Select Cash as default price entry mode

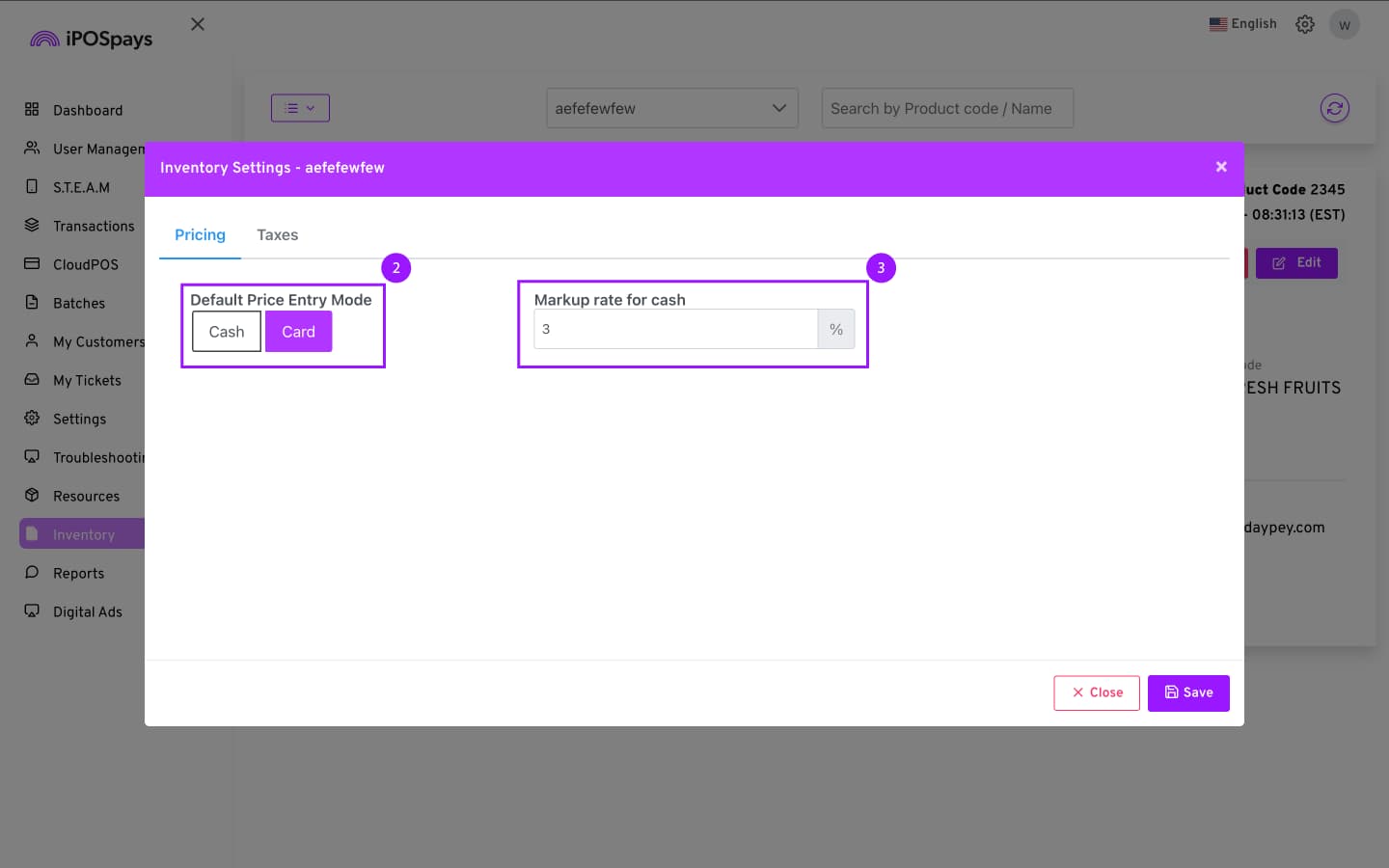click(227, 332)
